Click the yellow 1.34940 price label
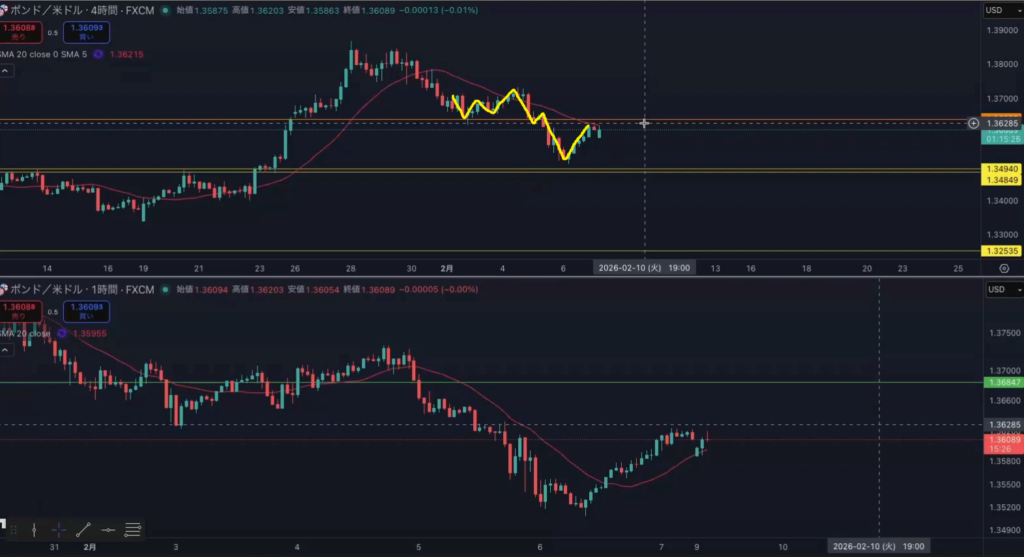This screenshot has height=557, width=1024. [1002, 169]
